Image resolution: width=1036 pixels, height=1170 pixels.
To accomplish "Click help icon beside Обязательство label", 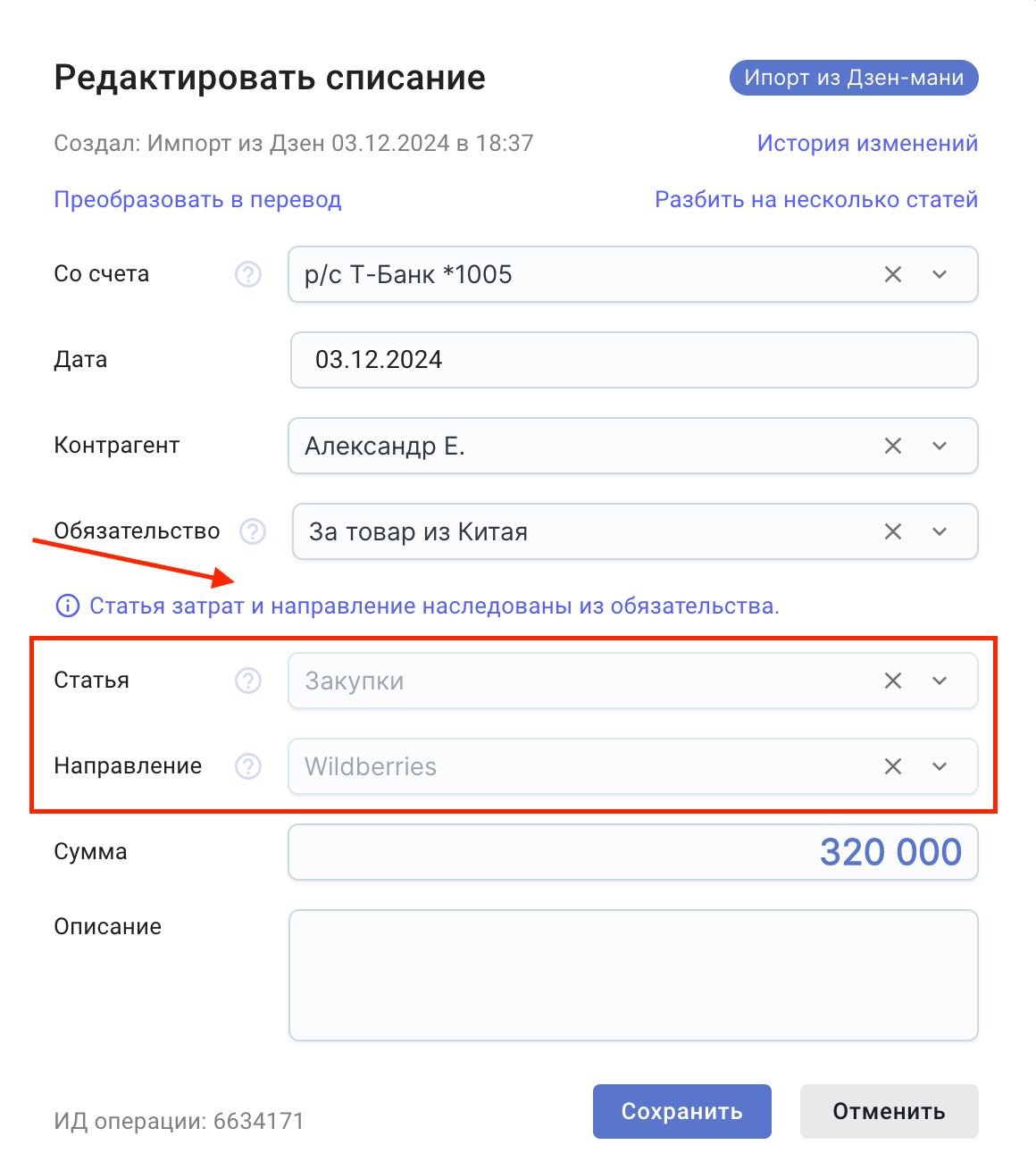I will [253, 531].
